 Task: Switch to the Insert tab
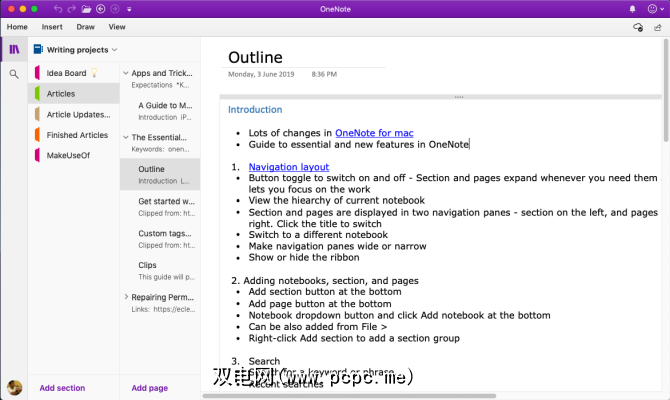(x=53, y=27)
